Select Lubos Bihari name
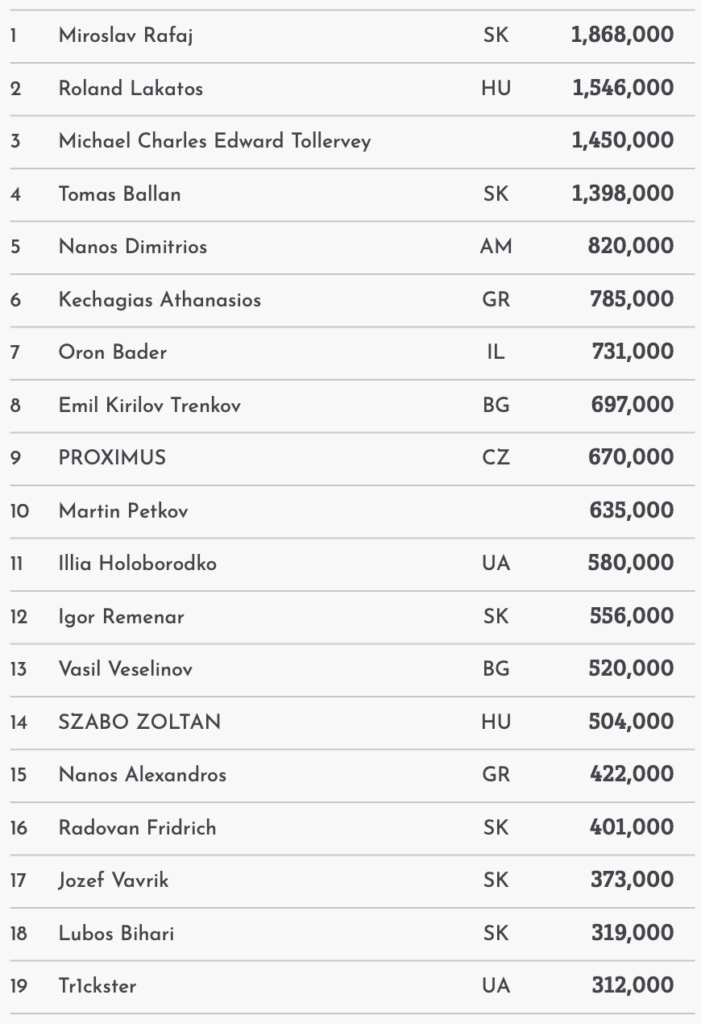701x1024 pixels. tap(117, 934)
